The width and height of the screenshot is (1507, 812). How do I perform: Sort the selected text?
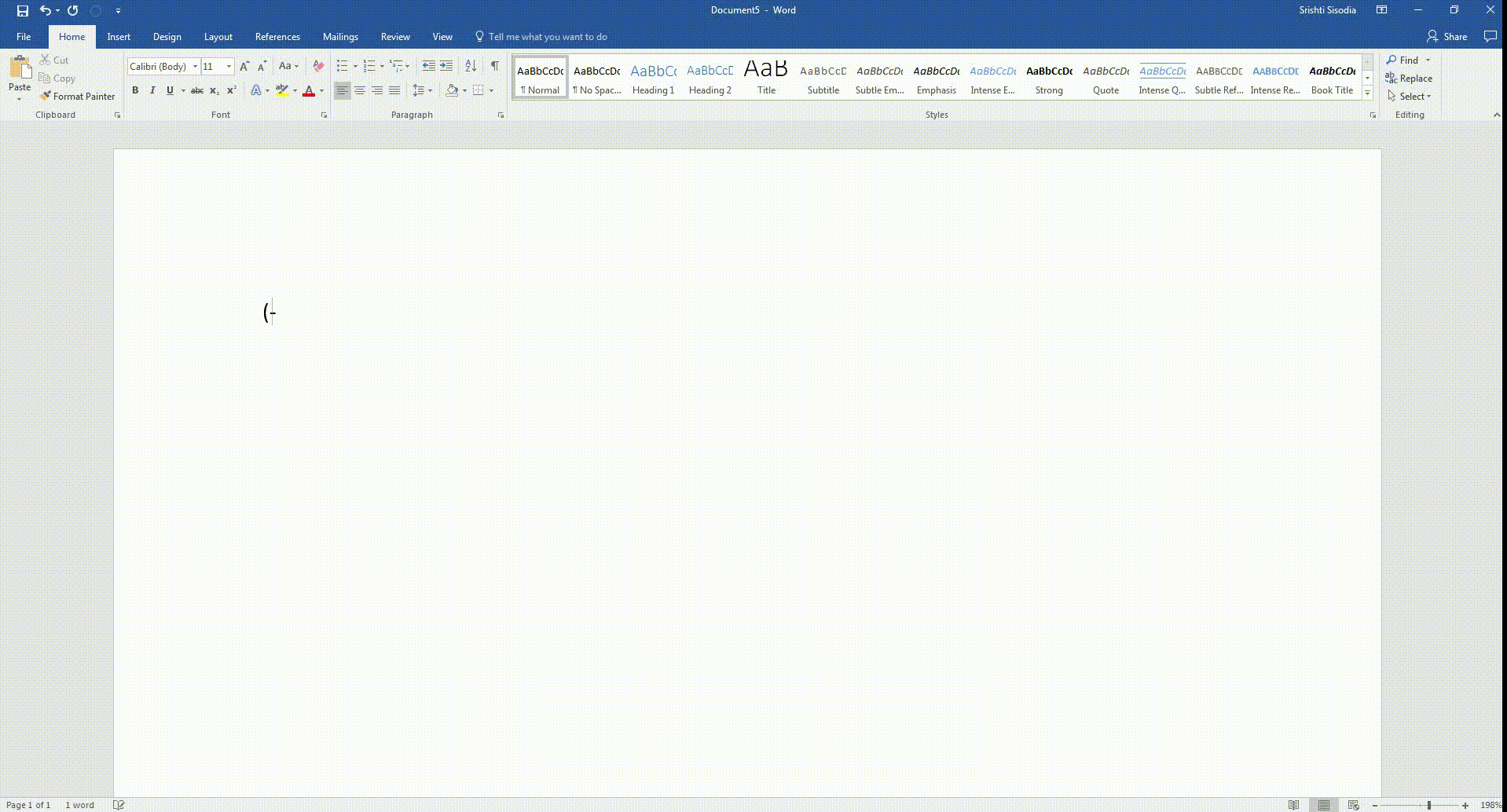coord(471,67)
